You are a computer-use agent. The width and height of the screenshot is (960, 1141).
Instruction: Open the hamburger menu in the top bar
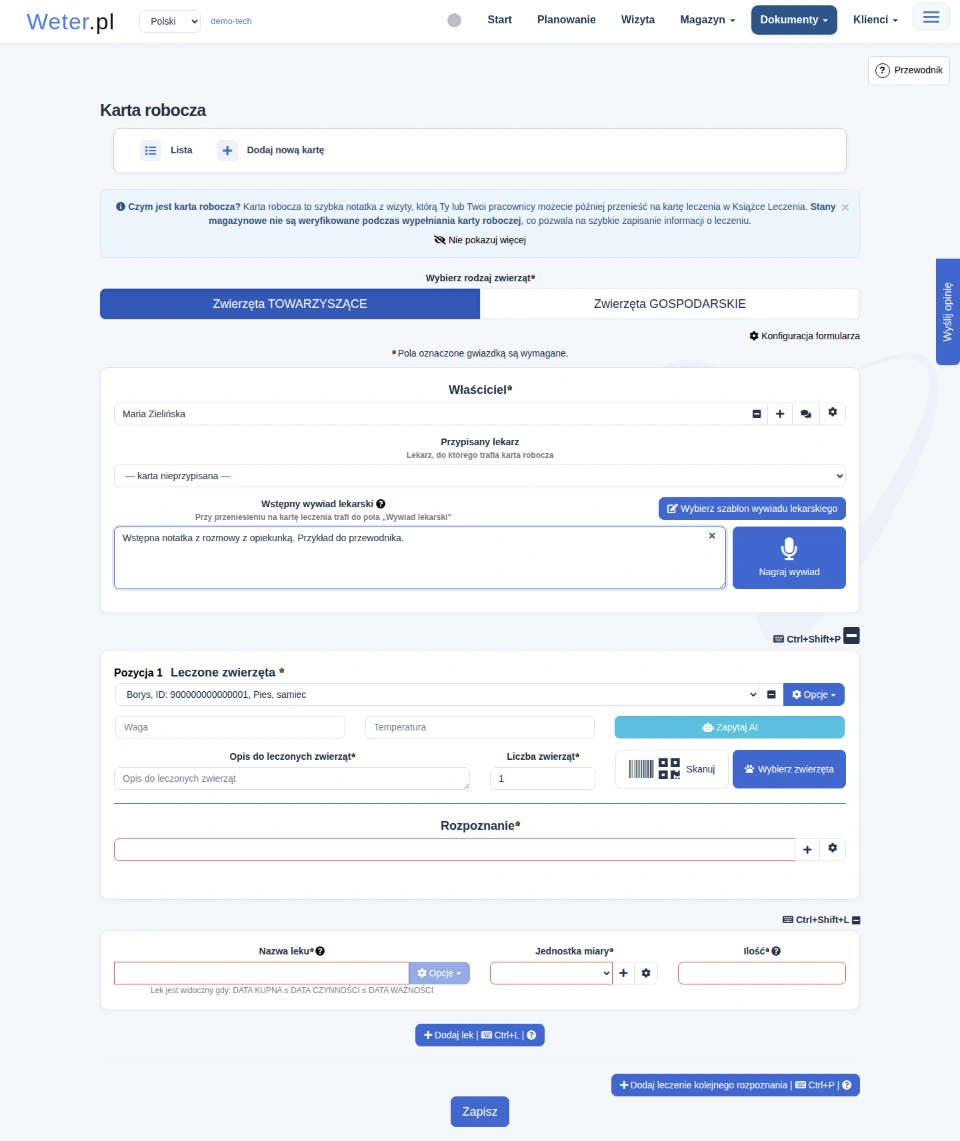(931, 17)
